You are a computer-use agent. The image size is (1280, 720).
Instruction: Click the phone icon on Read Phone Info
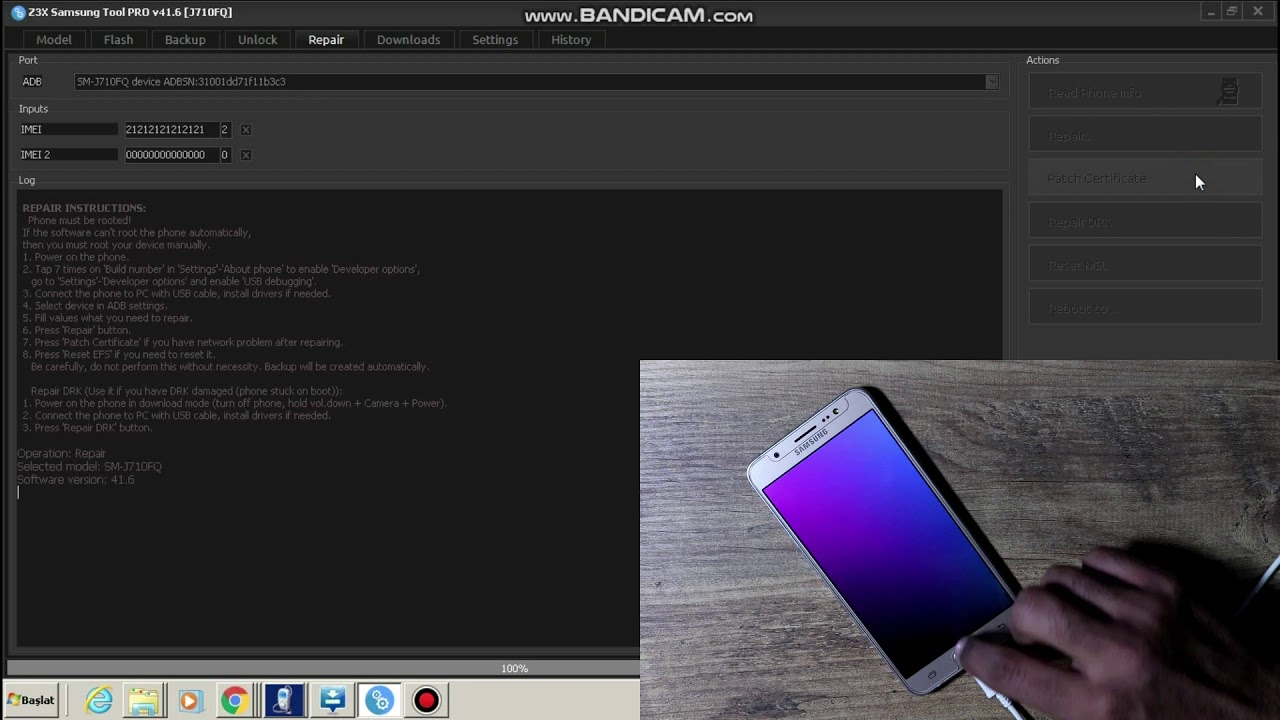coord(1229,92)
